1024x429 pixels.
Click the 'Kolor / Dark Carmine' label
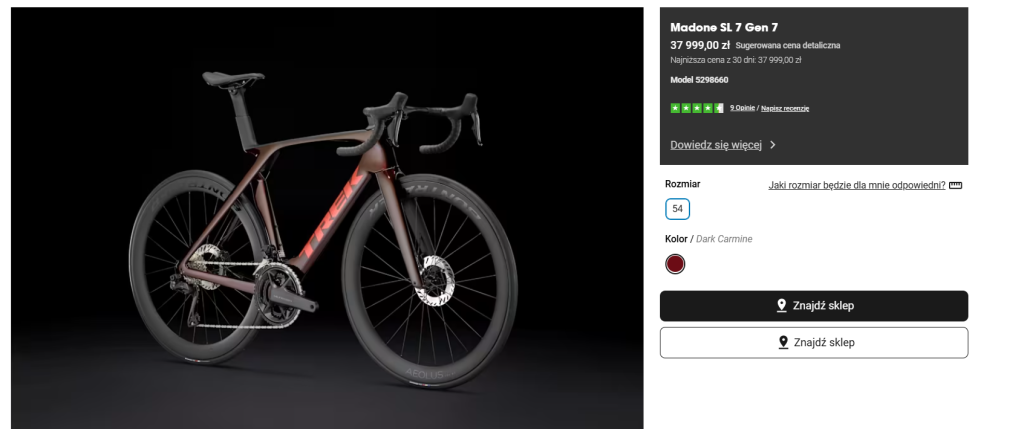[x=708, y=239]
